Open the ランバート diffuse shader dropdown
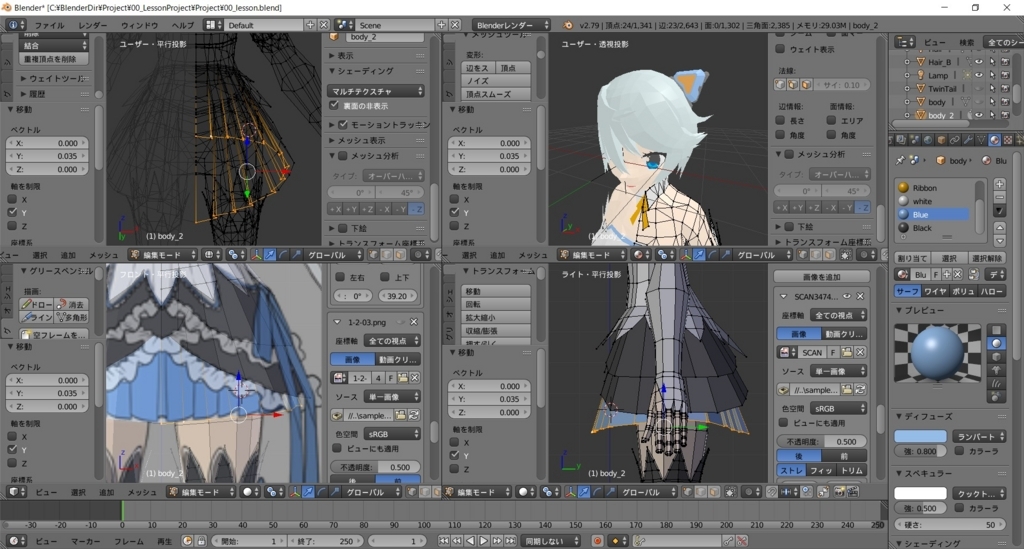 [x=979, y=436]
